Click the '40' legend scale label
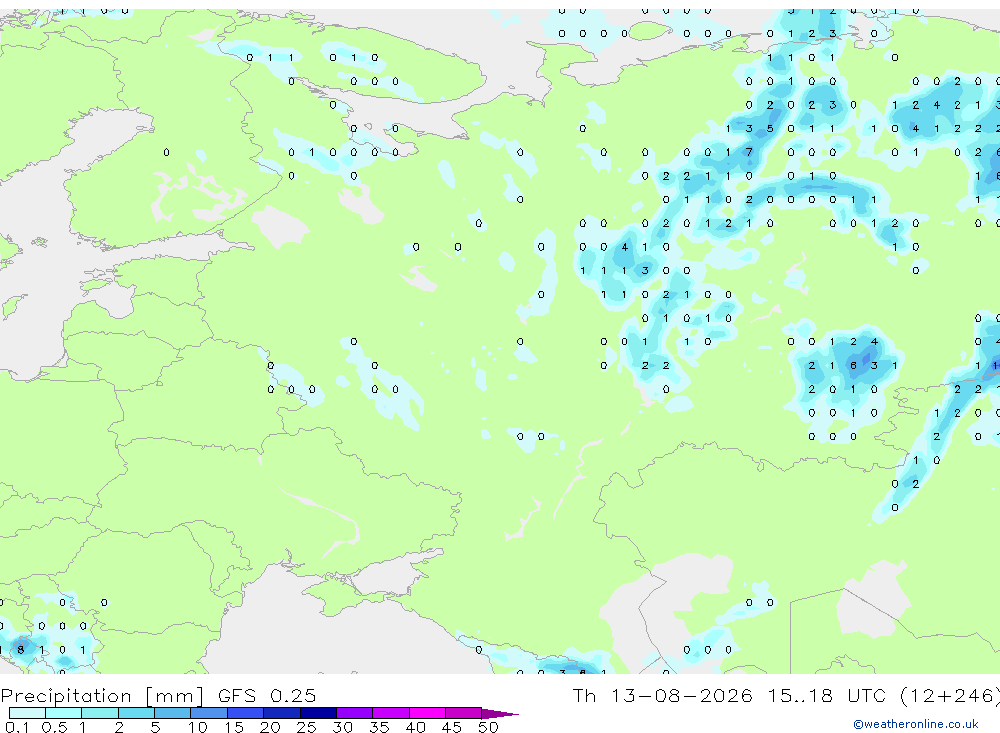This screenshot has width=1000, height=733. (415, 727)
